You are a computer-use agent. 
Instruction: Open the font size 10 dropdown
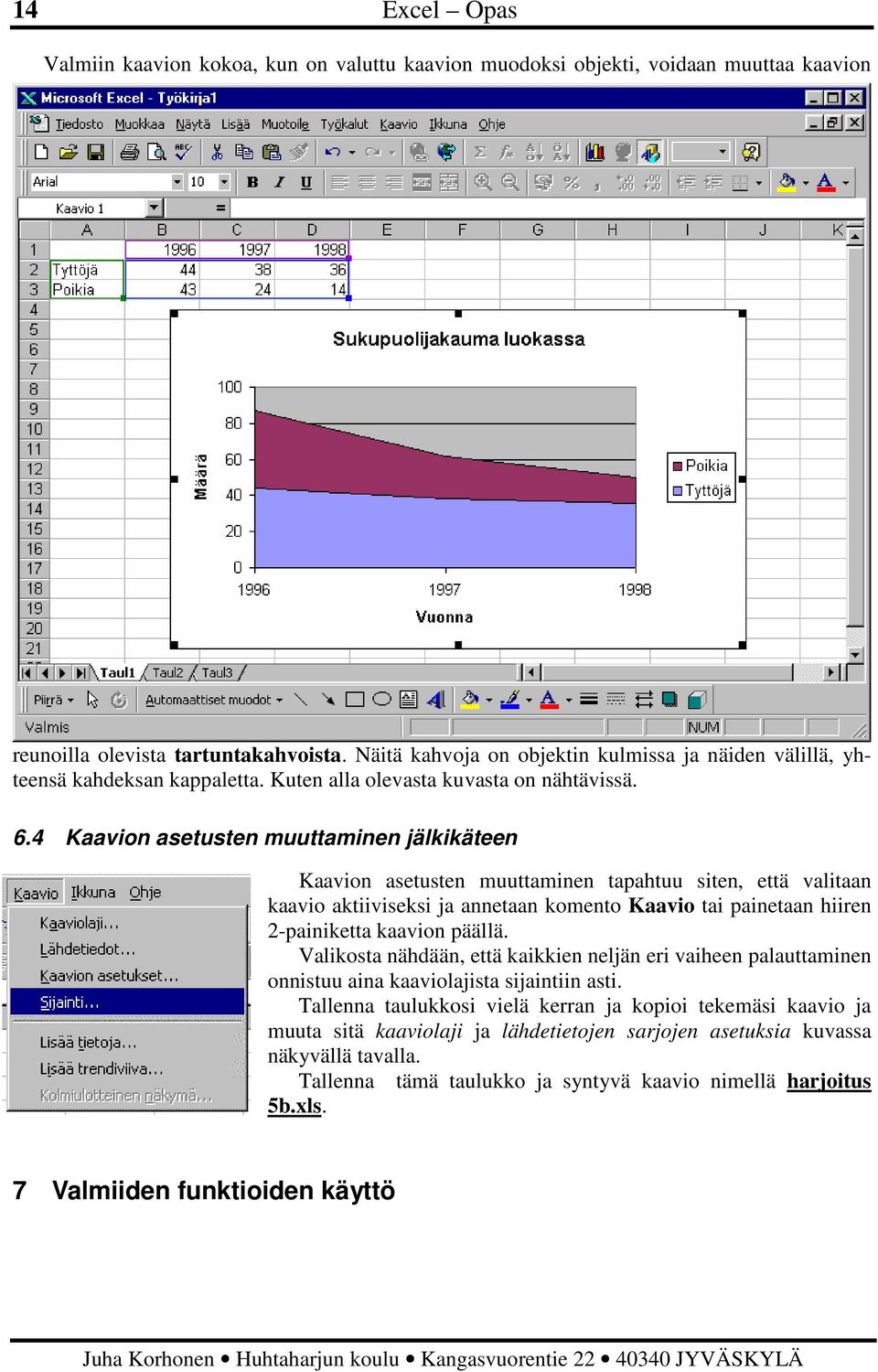pos(224,182)
